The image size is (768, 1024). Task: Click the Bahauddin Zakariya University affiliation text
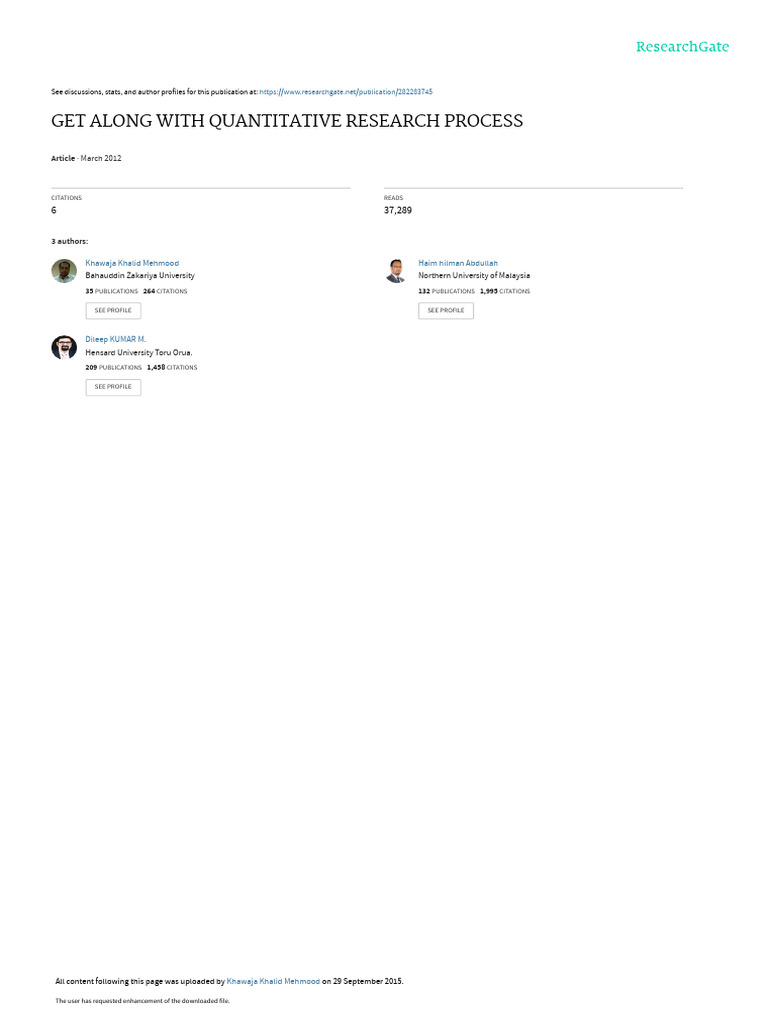[140, 276]
